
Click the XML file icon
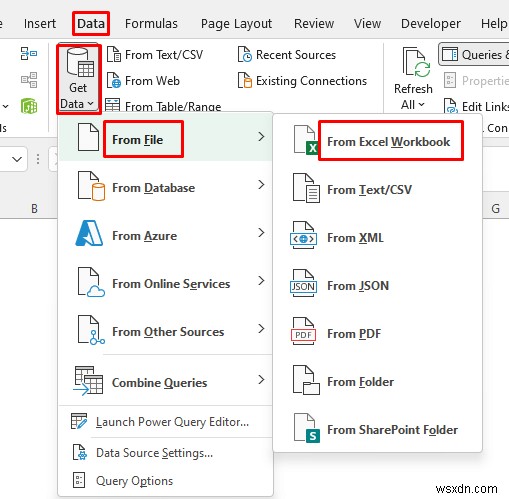coord(303,235)
